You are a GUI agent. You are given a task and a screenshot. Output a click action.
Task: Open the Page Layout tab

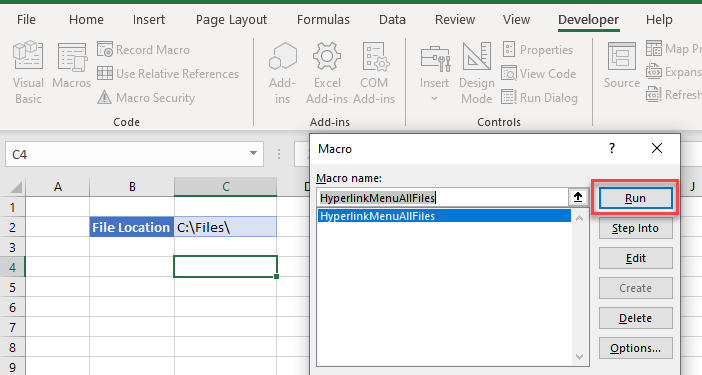pos(231,20)
